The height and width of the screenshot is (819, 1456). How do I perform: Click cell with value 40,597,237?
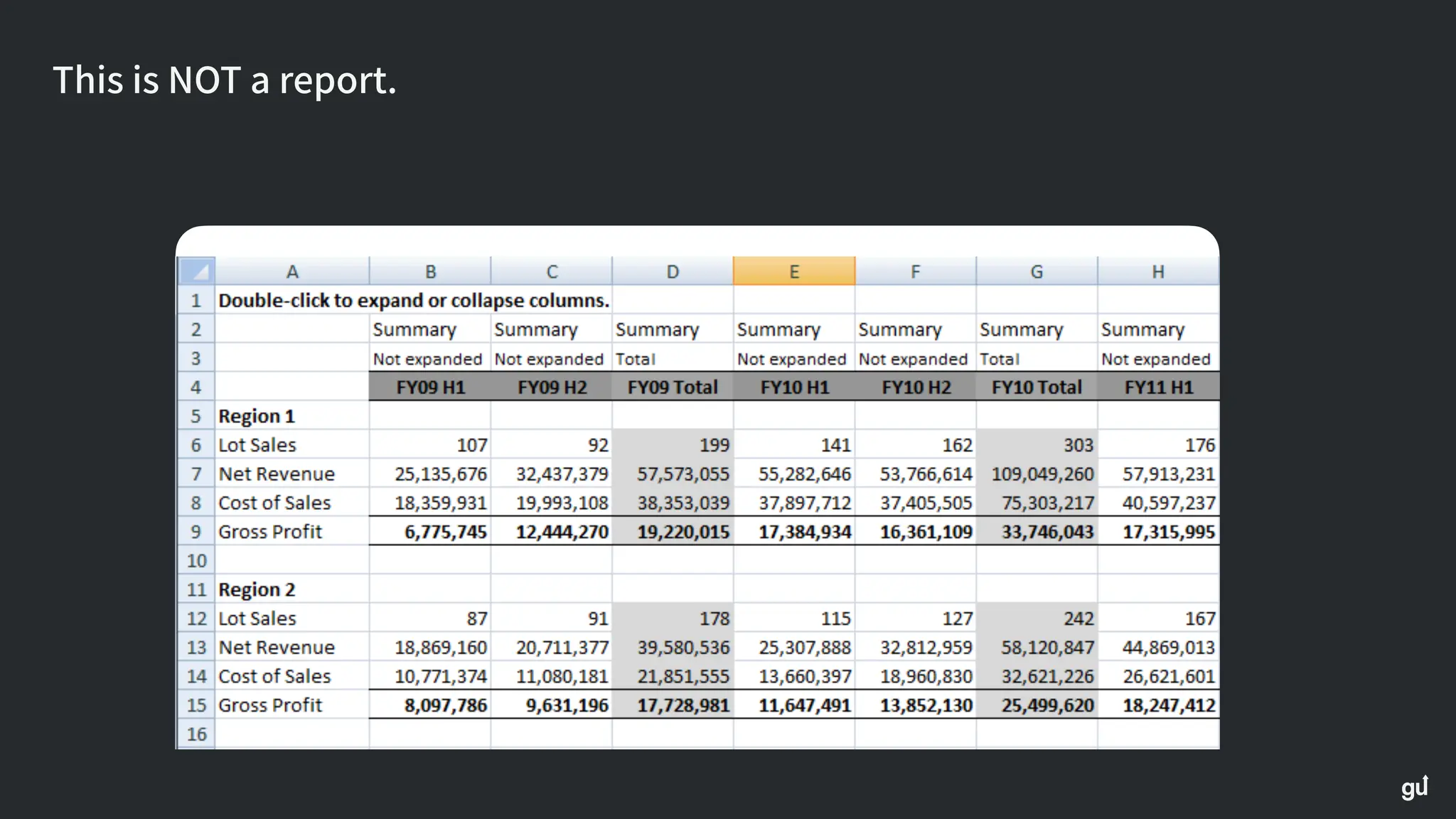1158,503
